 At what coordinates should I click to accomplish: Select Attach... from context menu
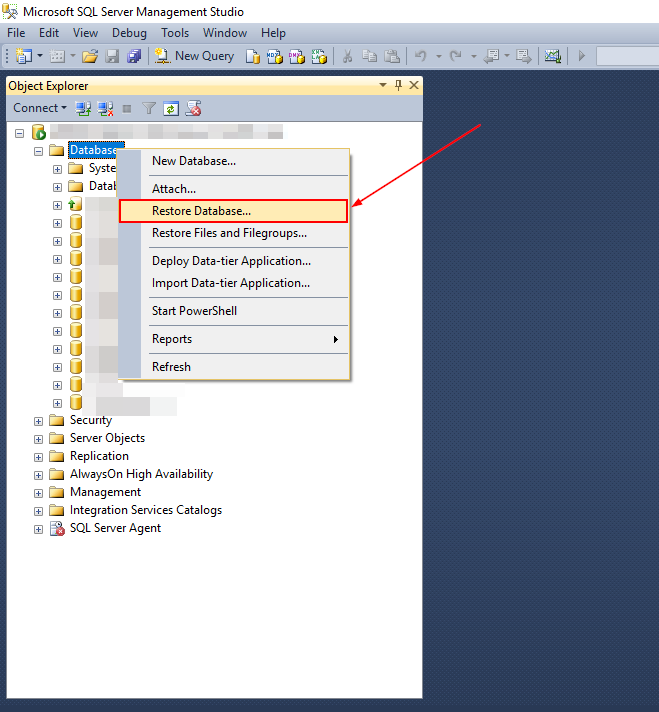coord(234,189)
